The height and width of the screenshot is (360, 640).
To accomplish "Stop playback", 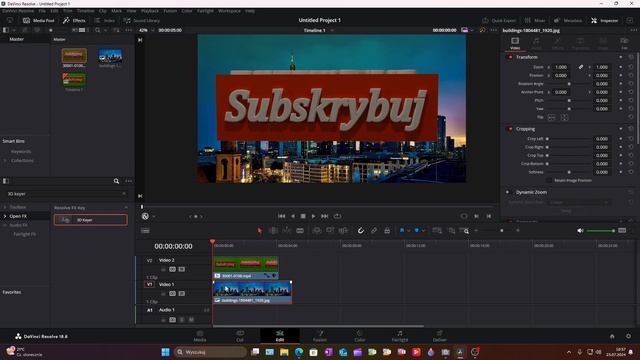I will pos(303,216).
